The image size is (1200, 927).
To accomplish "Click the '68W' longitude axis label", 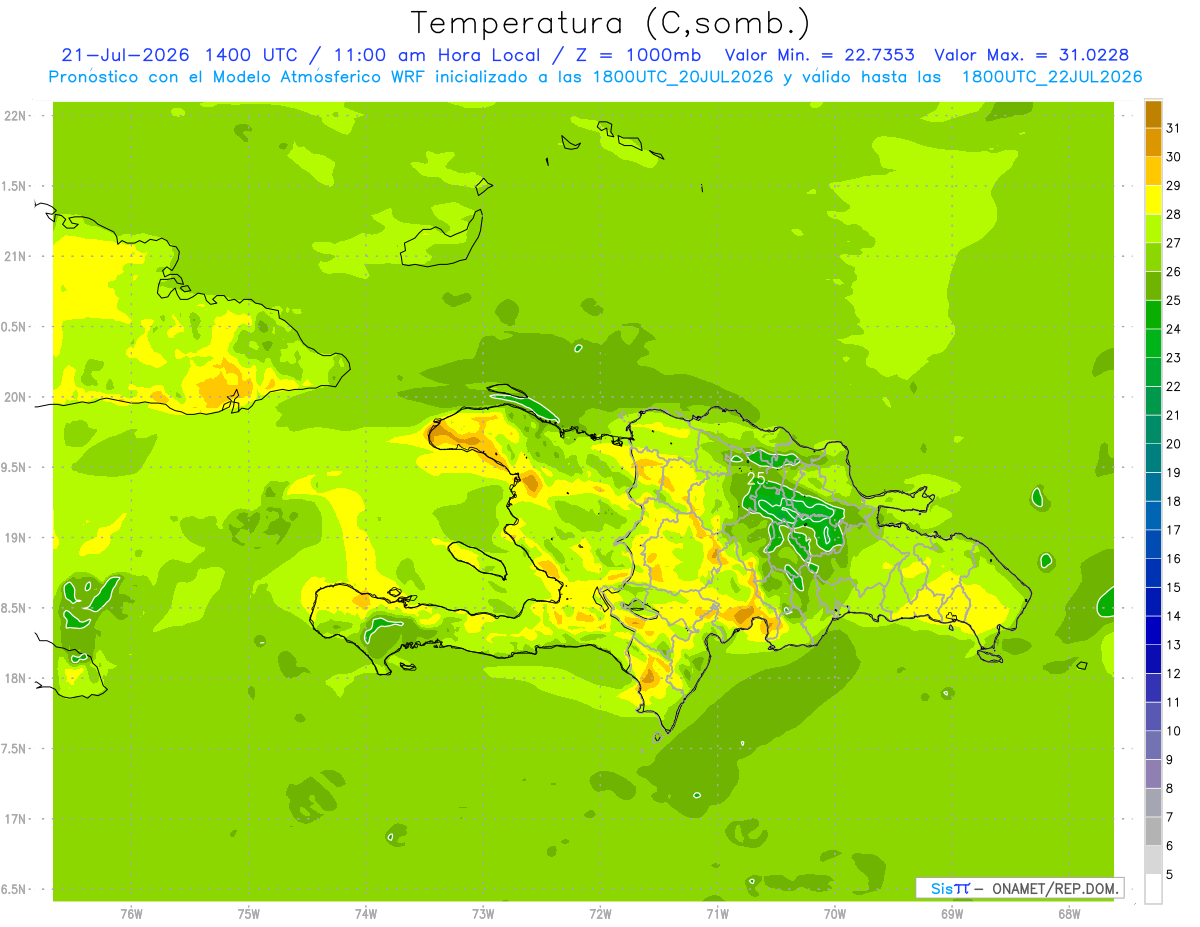I will pos(1069,914).
